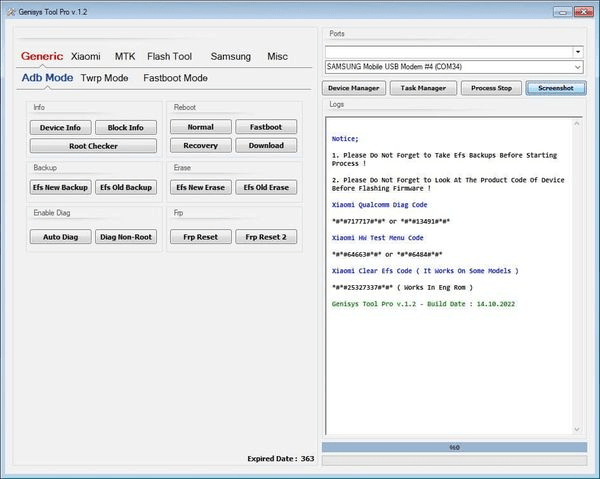This screenshot has height=479, width=600.
Task: Select the Twrp Mode sub-tab
Action: pos(104,78)
